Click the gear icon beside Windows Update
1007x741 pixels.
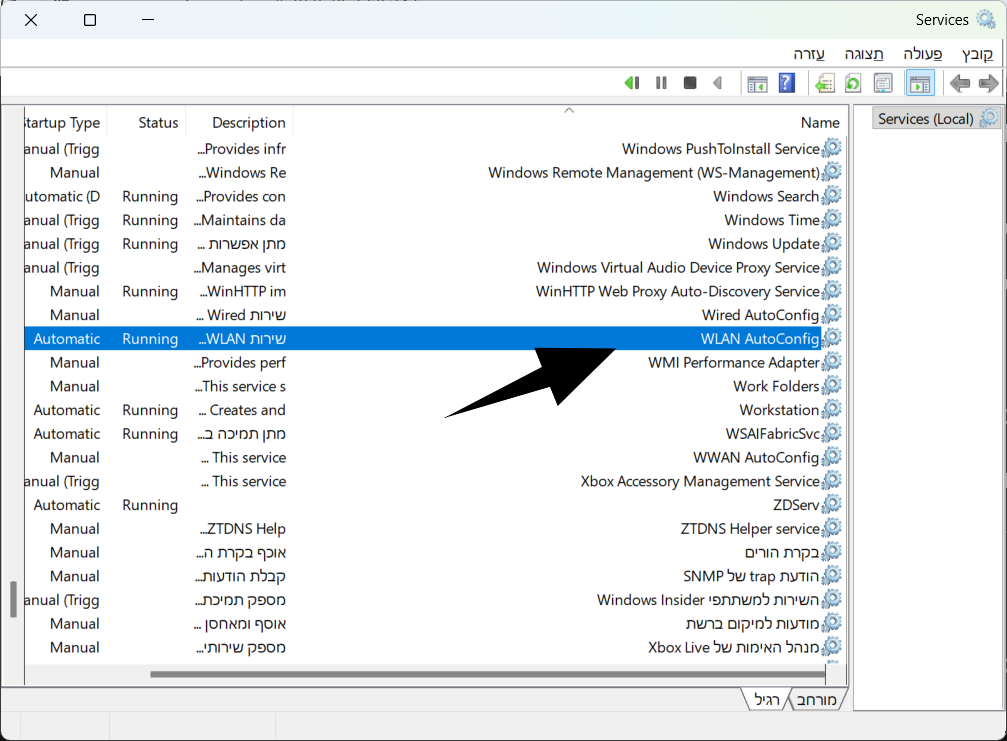point(831,244)
